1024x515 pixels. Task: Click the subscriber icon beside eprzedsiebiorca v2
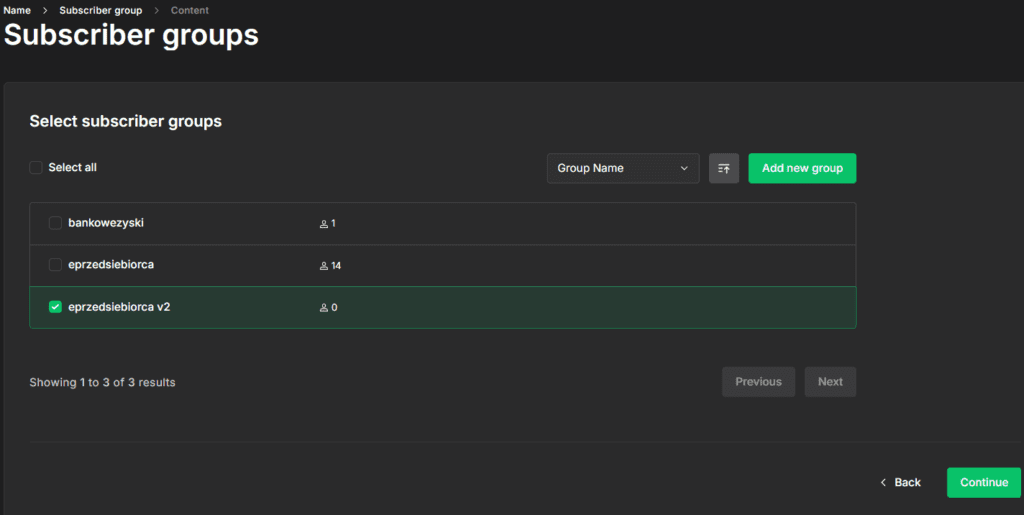tap(323, 308)
